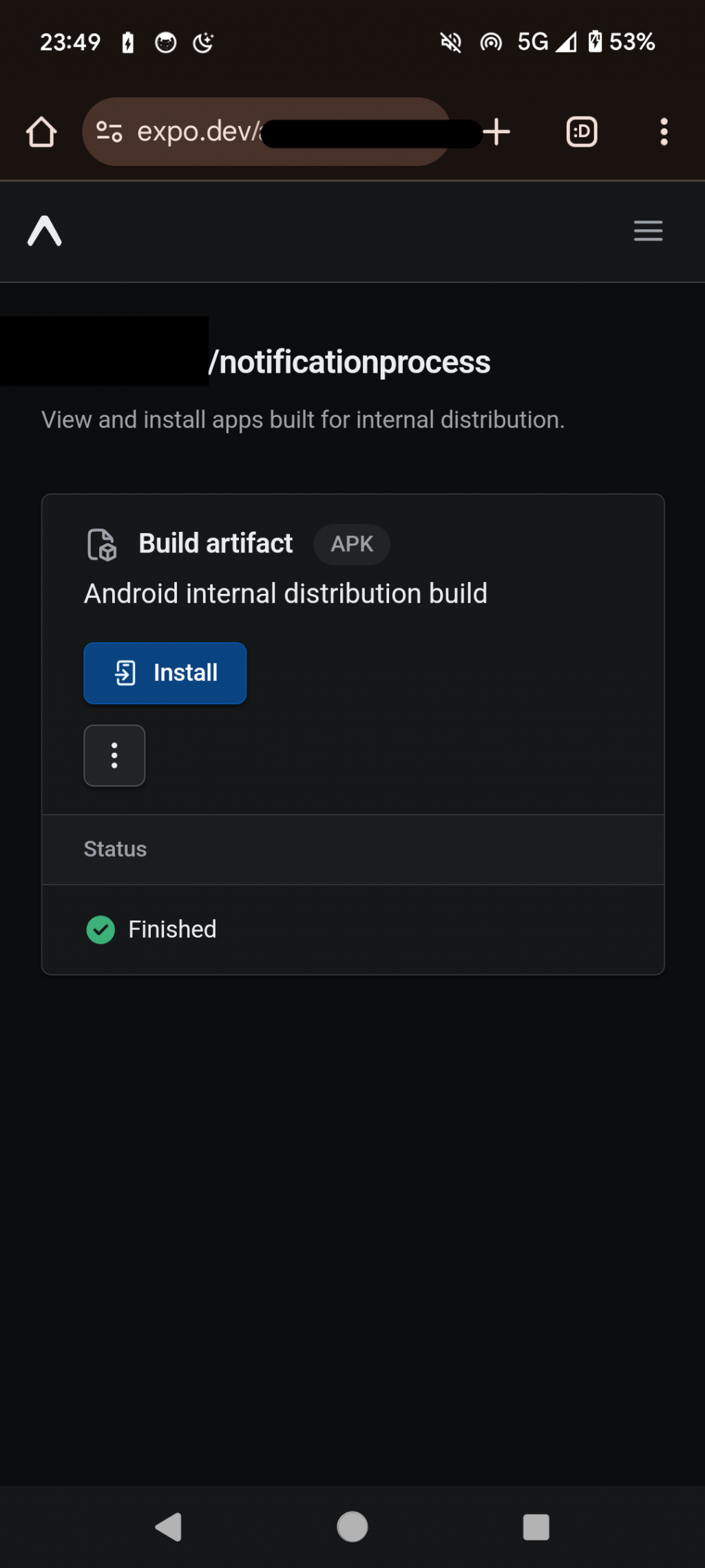Open browser three-dot overflow menu
705x1568 pixels.
(664, 132)
